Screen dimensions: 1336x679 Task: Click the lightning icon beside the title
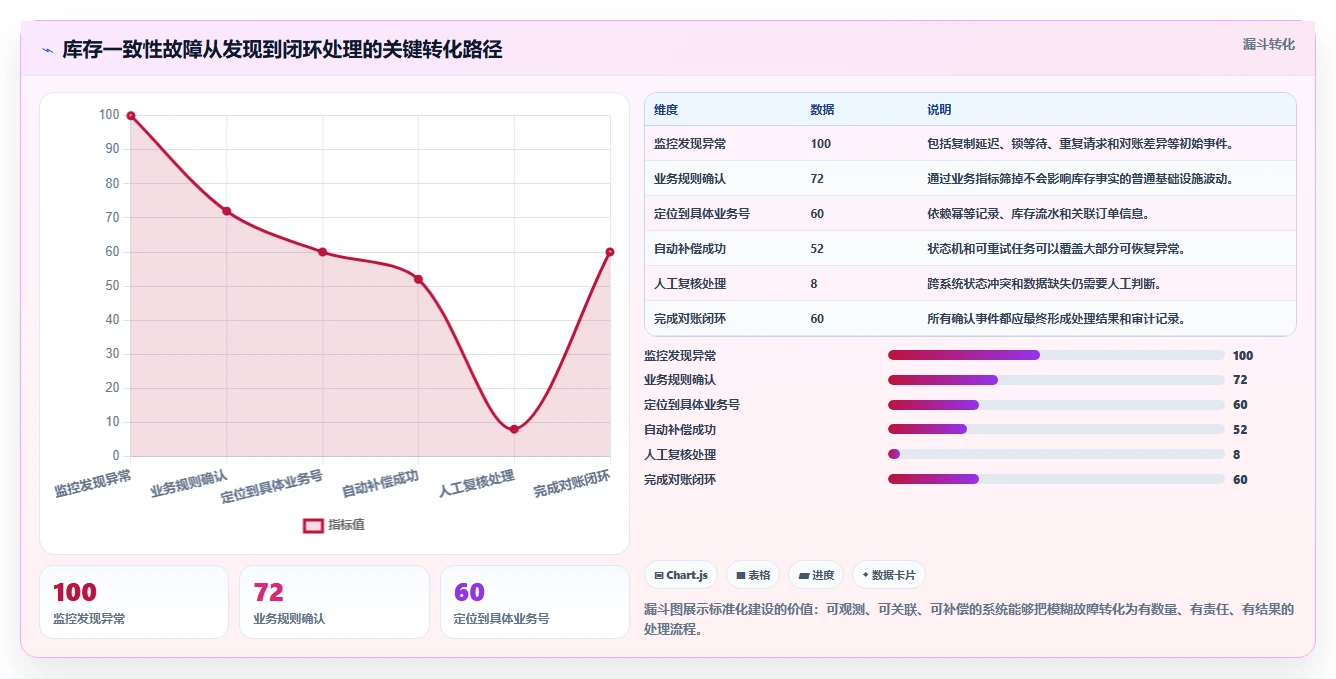click(48, 50)
